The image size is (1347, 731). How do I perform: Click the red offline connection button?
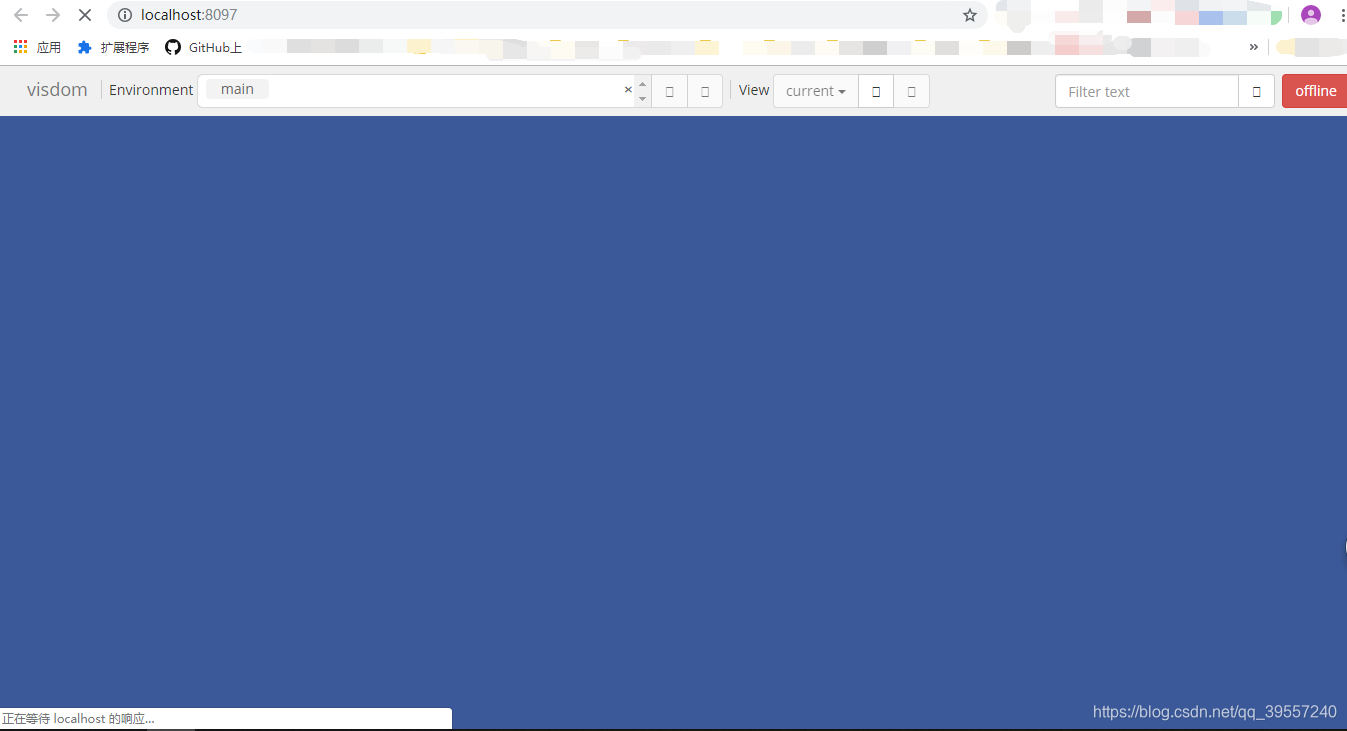coord(1315,91)
